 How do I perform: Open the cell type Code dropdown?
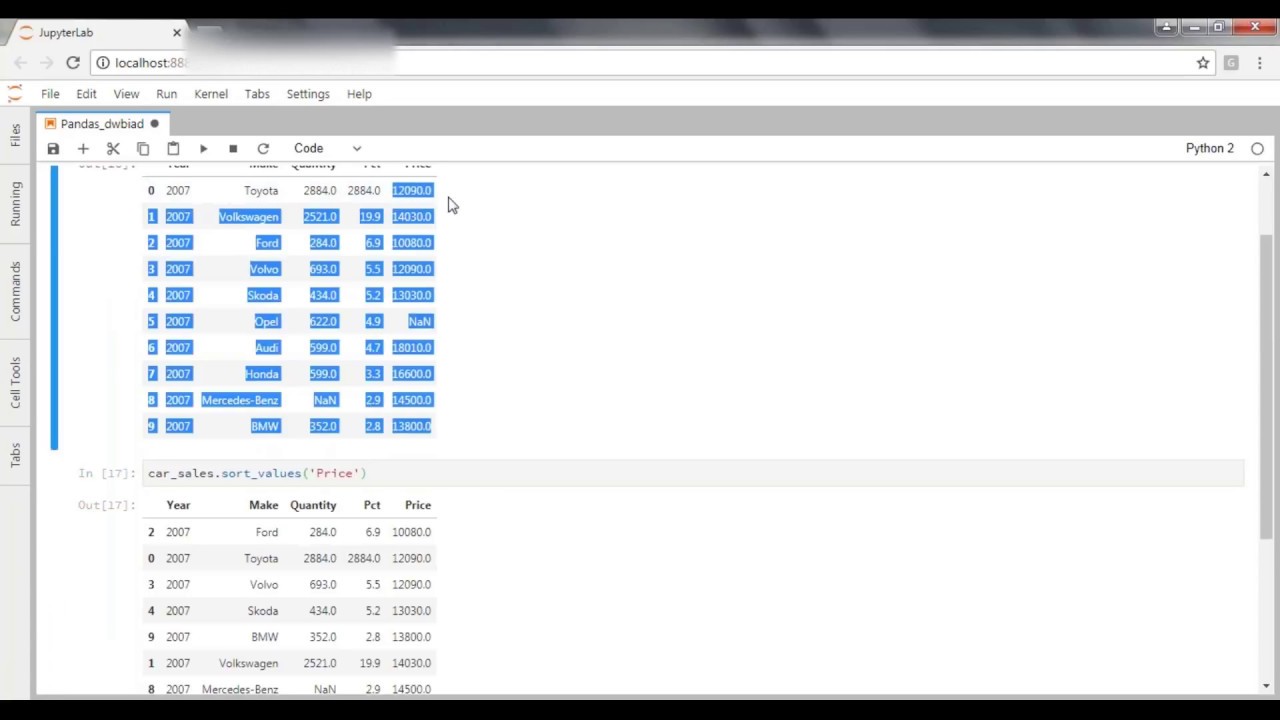pyautogui.click(x=327, y=148)
